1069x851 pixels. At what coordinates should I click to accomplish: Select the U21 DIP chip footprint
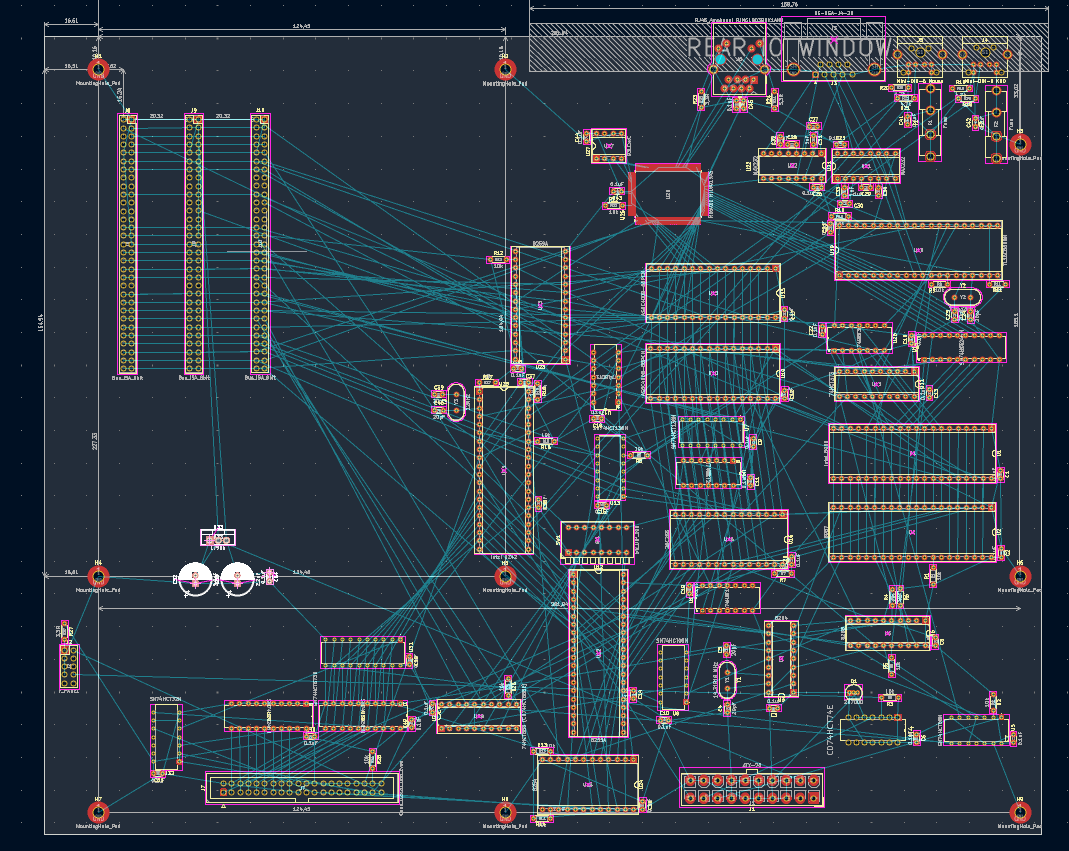pyautogui.click(x=866, y=166)
